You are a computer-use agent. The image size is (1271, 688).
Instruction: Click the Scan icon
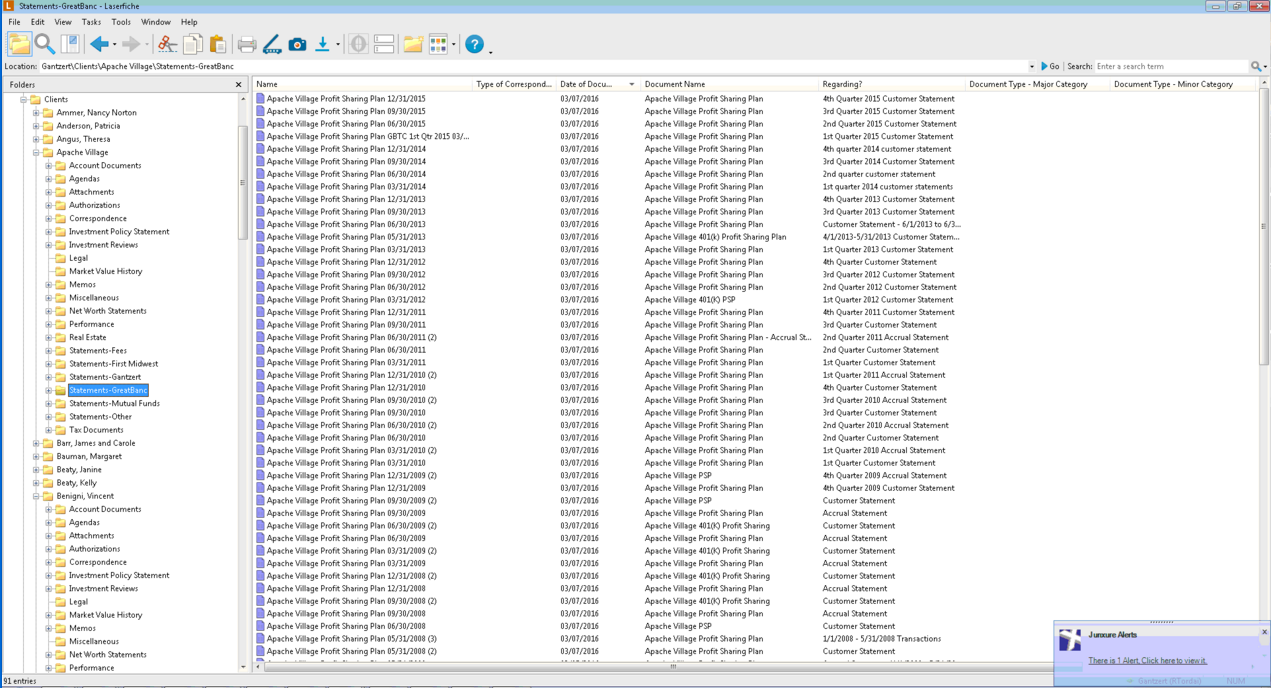click(x=272, y=44)
